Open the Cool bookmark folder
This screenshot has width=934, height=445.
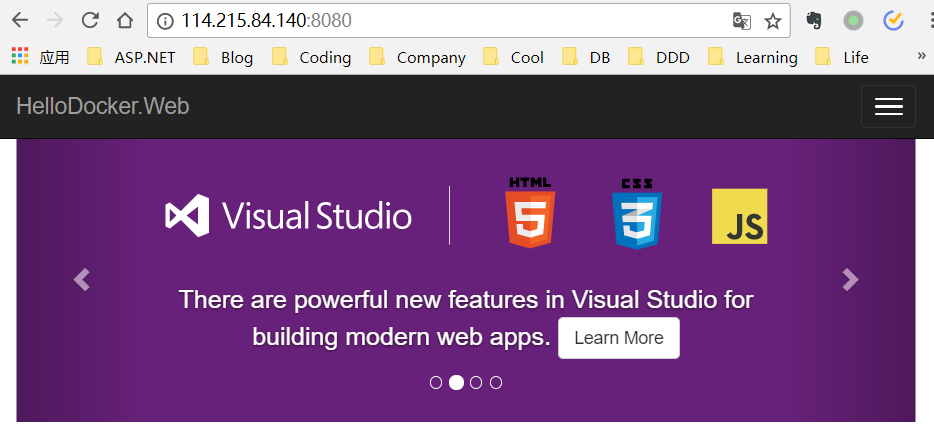pos(513,57)
